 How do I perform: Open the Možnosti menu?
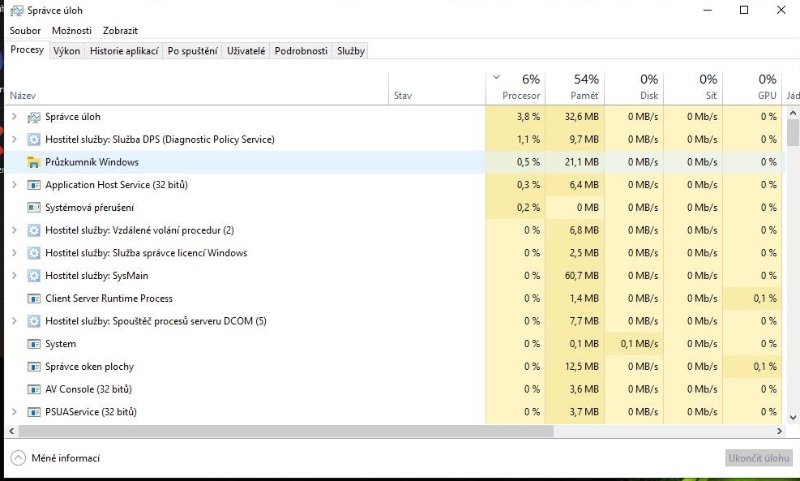[x=72, y=31]
